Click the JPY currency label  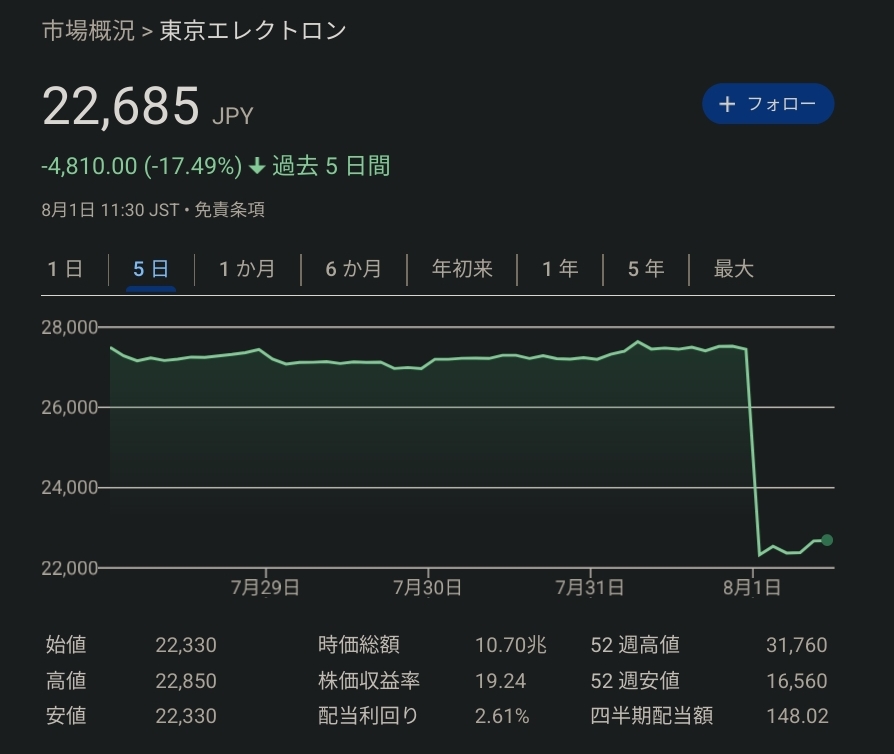233,116
